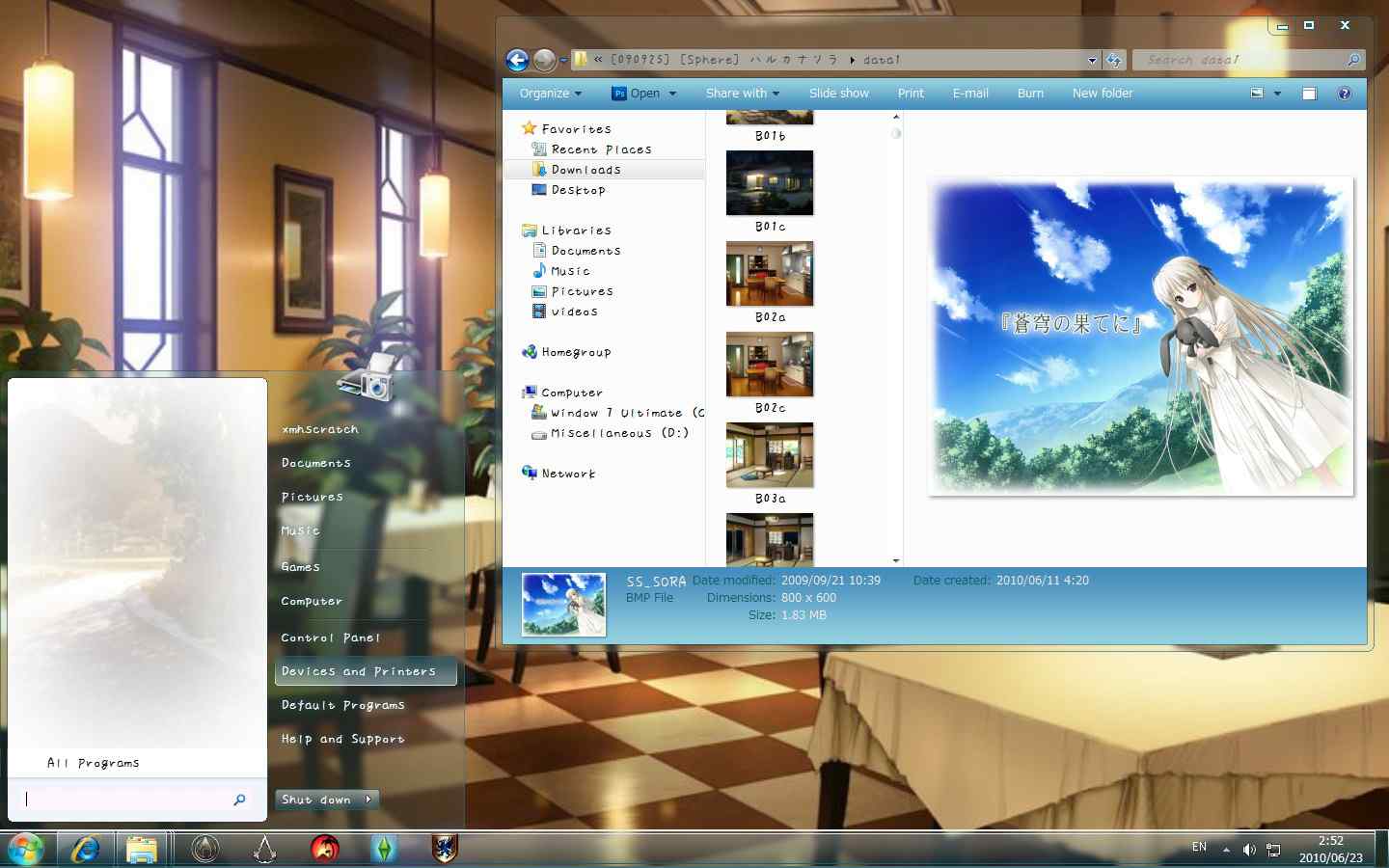
Task: Open Documents from the Start menu
Action: click(x=315, y=463)
